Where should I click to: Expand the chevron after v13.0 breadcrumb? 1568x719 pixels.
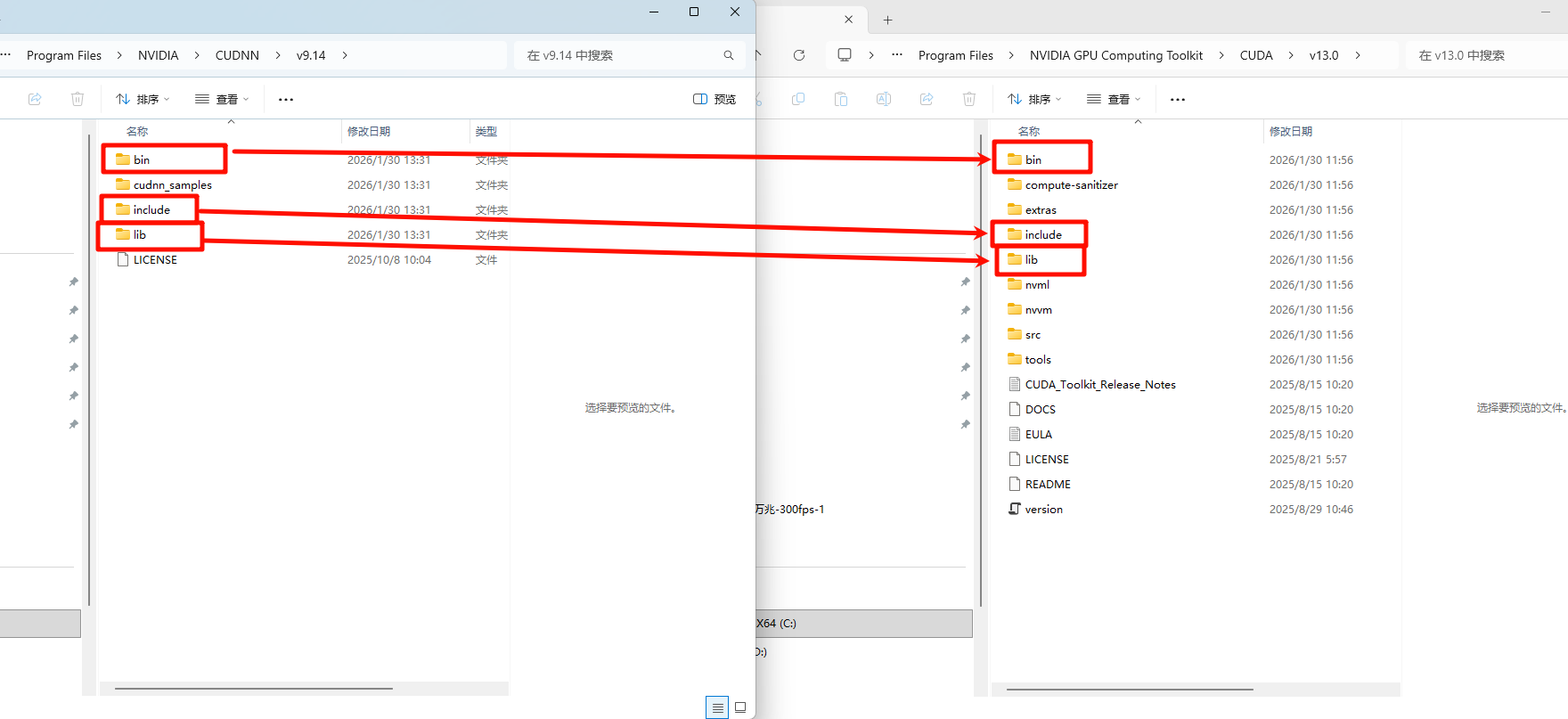click(1358, 55)
